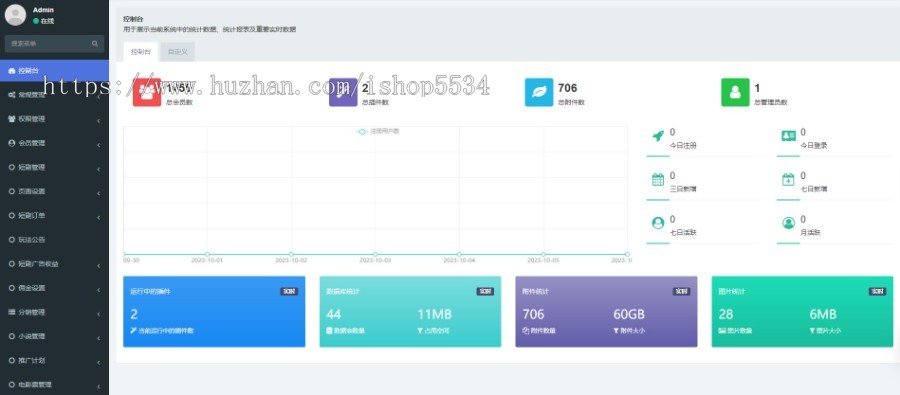Click the 实时 badge on 数据库统计 card
This screenshot has height=395, width=900.
coord(485,292)
